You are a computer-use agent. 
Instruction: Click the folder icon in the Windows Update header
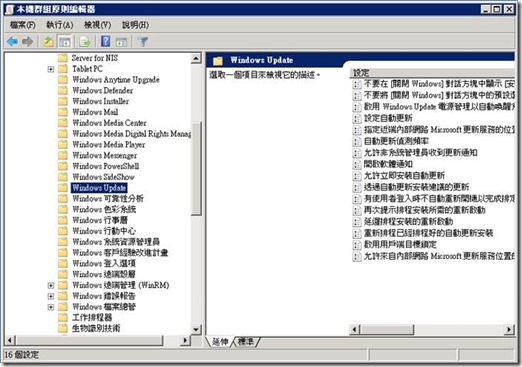pos(218,60)
